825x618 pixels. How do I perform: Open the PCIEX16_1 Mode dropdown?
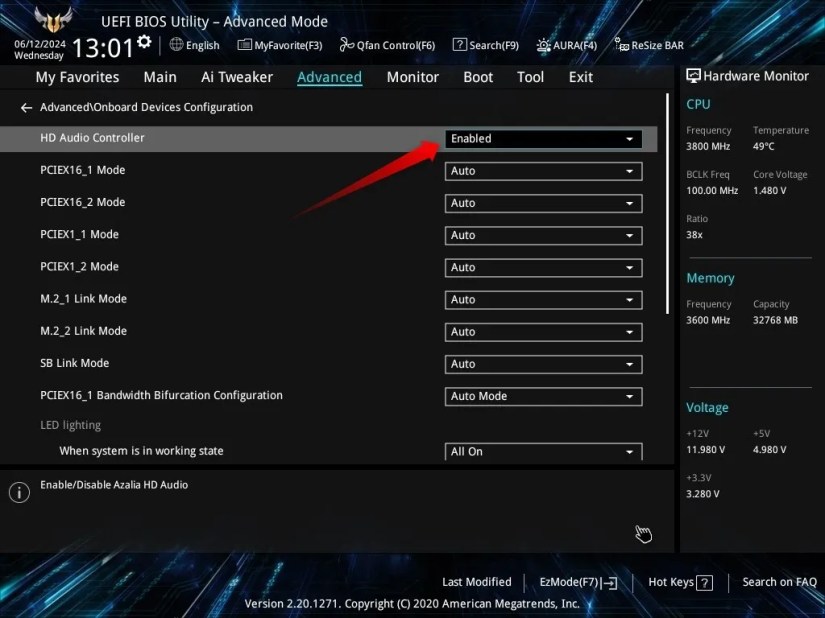point(544,171)
